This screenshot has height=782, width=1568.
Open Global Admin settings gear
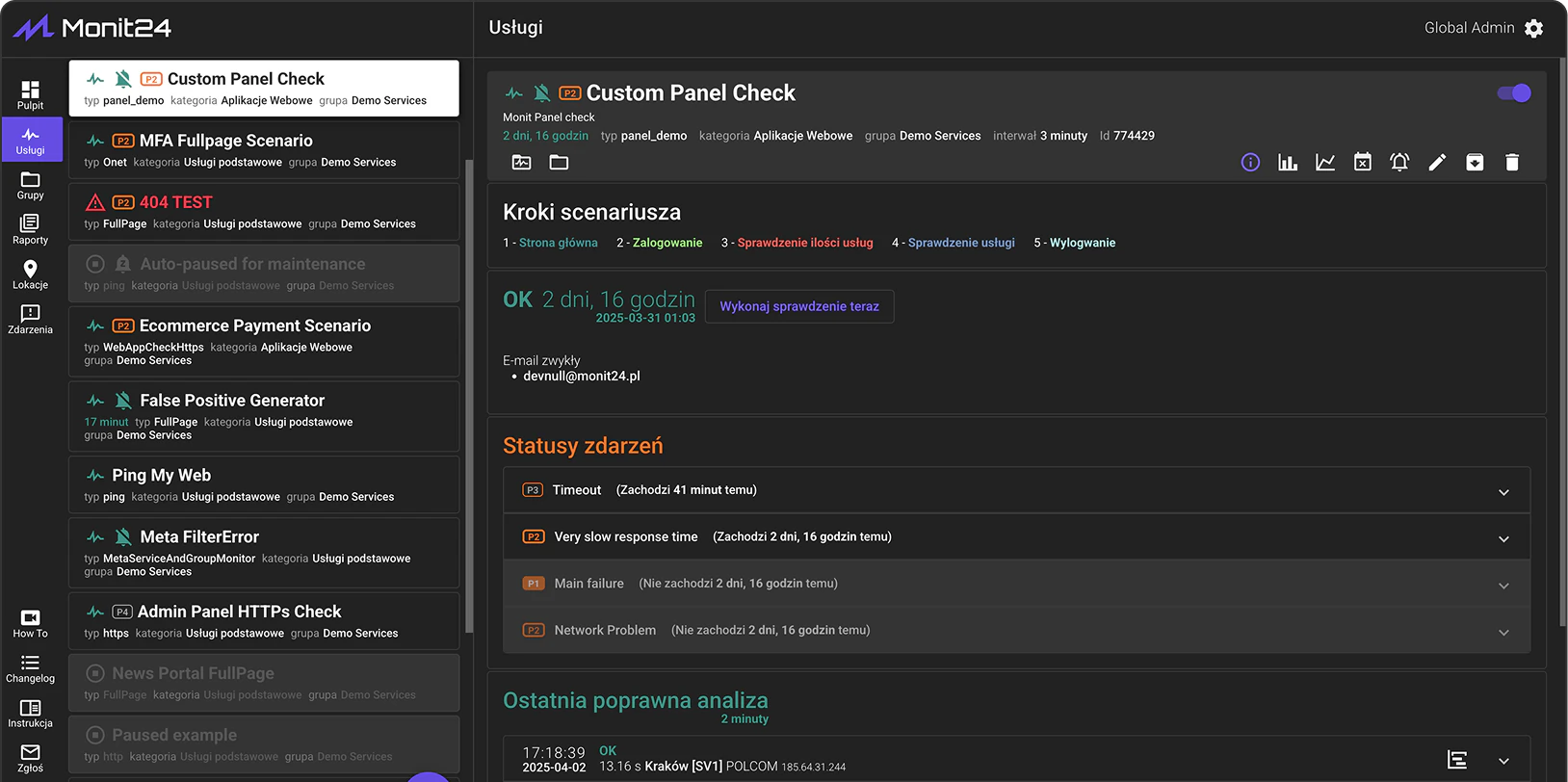point(1534,28)
